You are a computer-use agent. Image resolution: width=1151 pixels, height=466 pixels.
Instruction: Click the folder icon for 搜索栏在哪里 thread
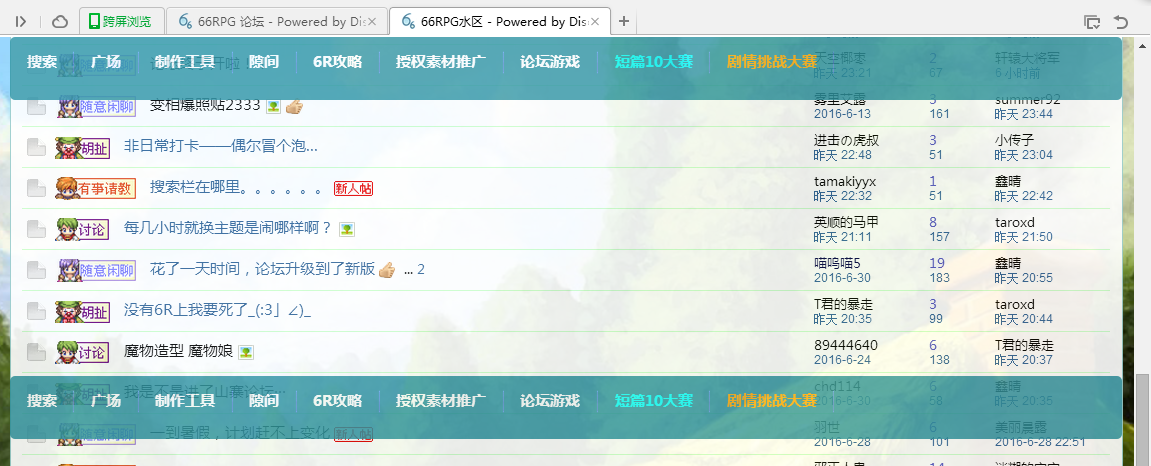tap(37, 189)
